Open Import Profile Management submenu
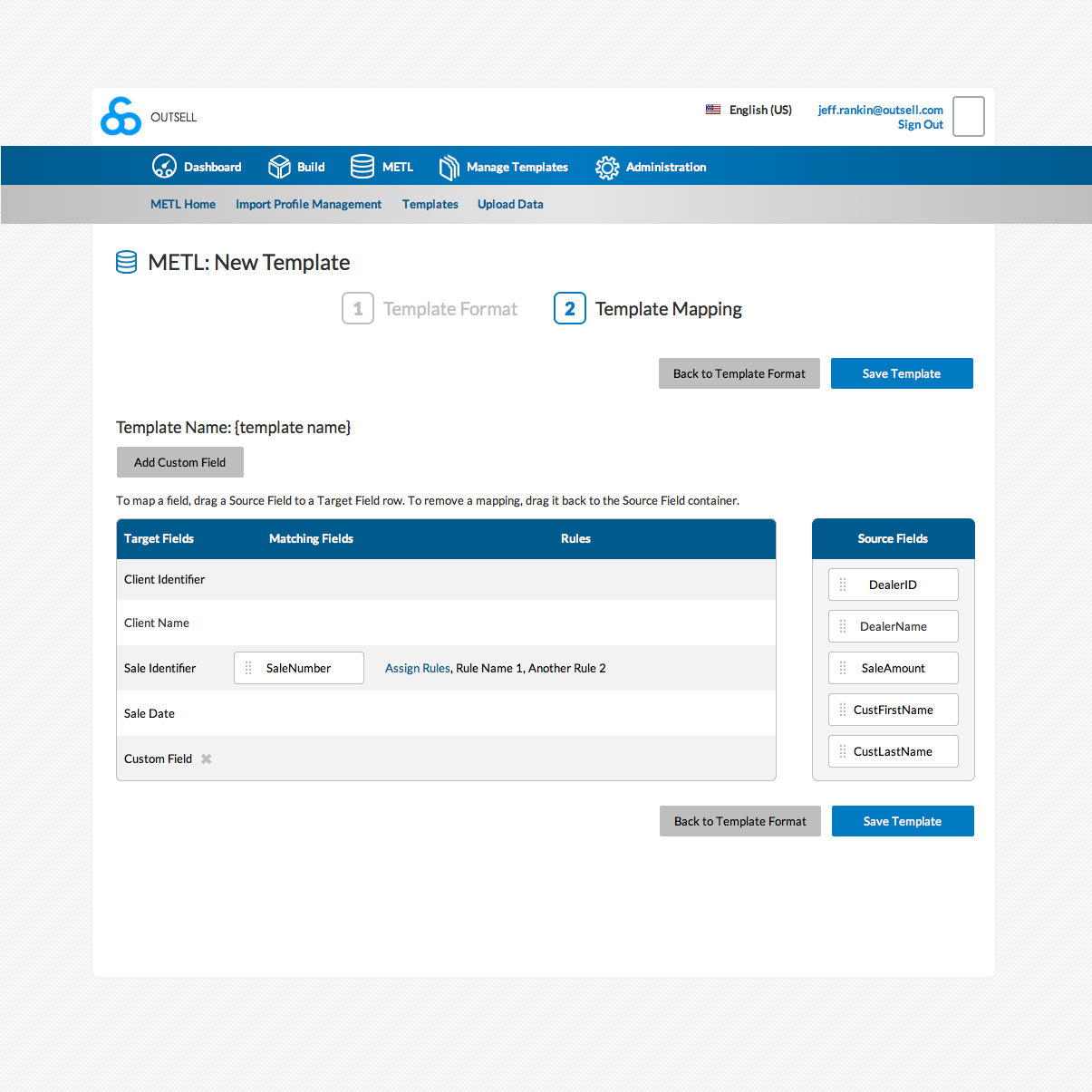 pos(308,205)
